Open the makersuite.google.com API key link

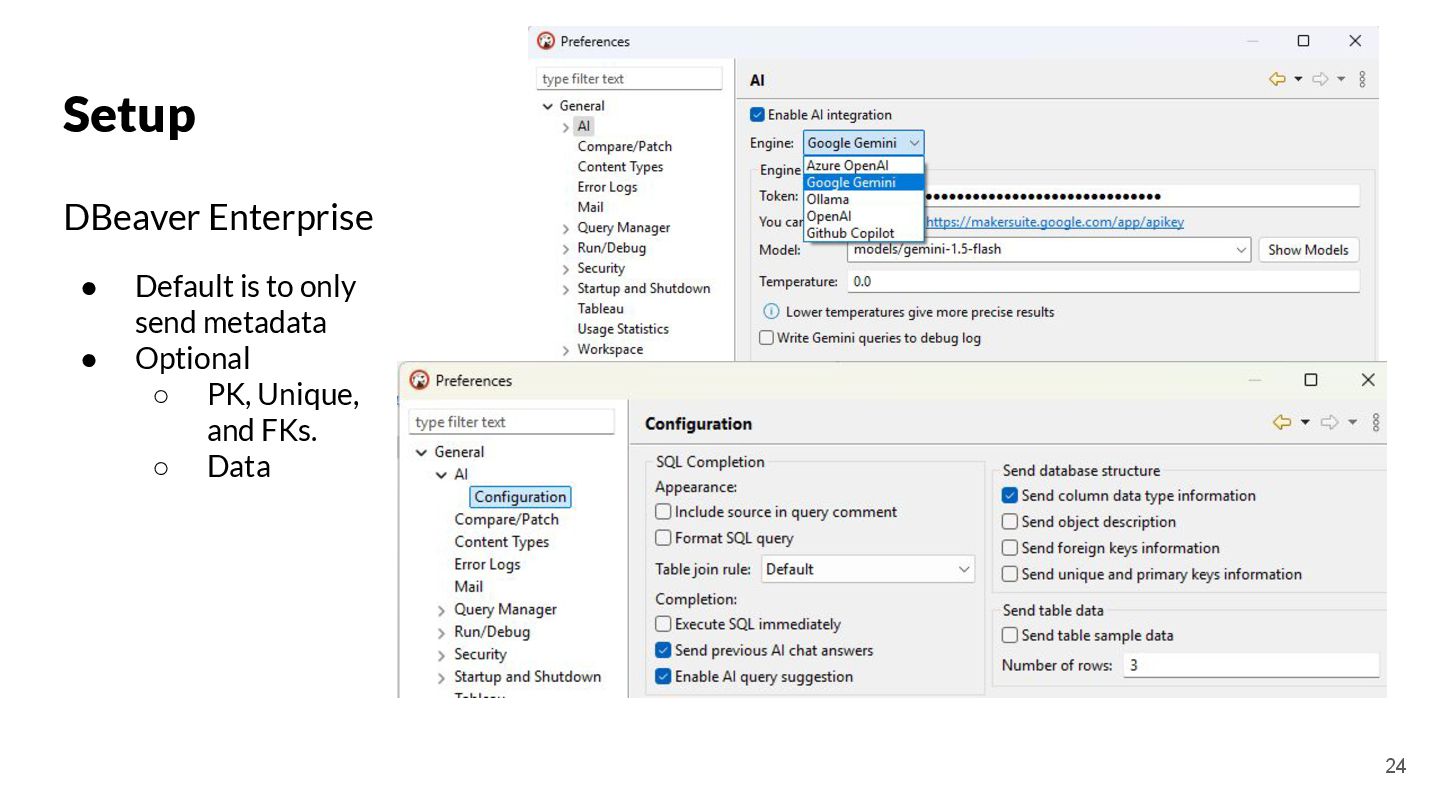(x=1055, y=222)
